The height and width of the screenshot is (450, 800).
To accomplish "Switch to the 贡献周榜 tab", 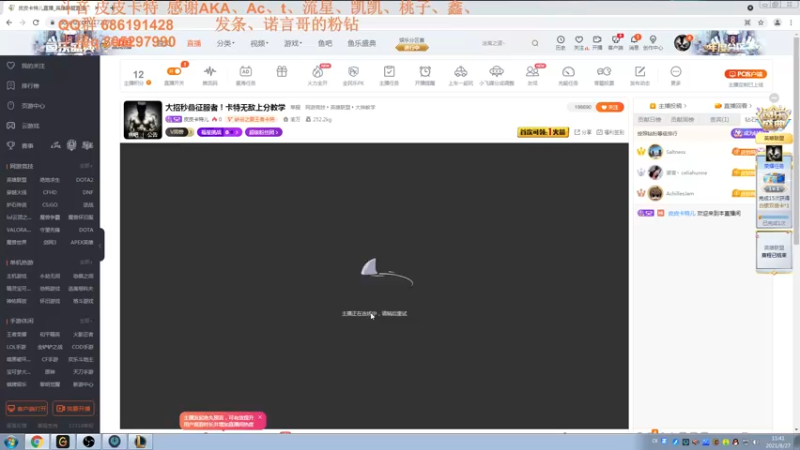I will (x=682, y=119).
